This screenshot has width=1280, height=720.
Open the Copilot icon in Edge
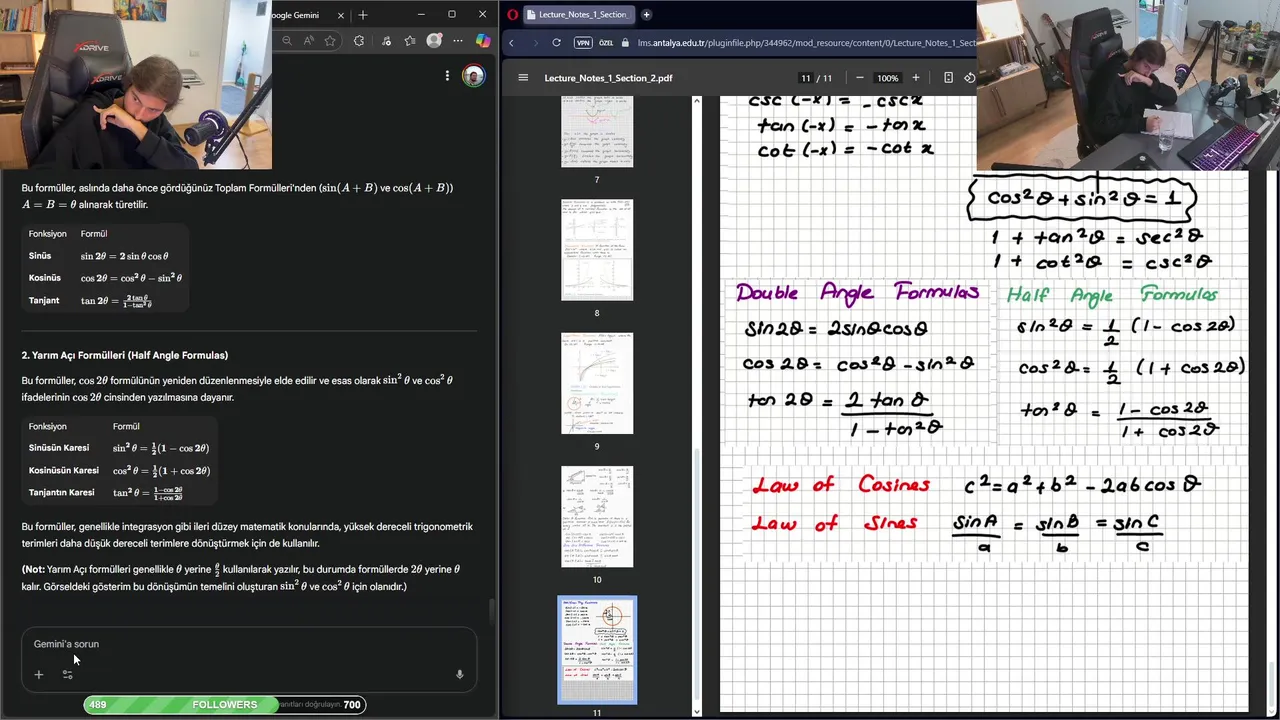483,41
